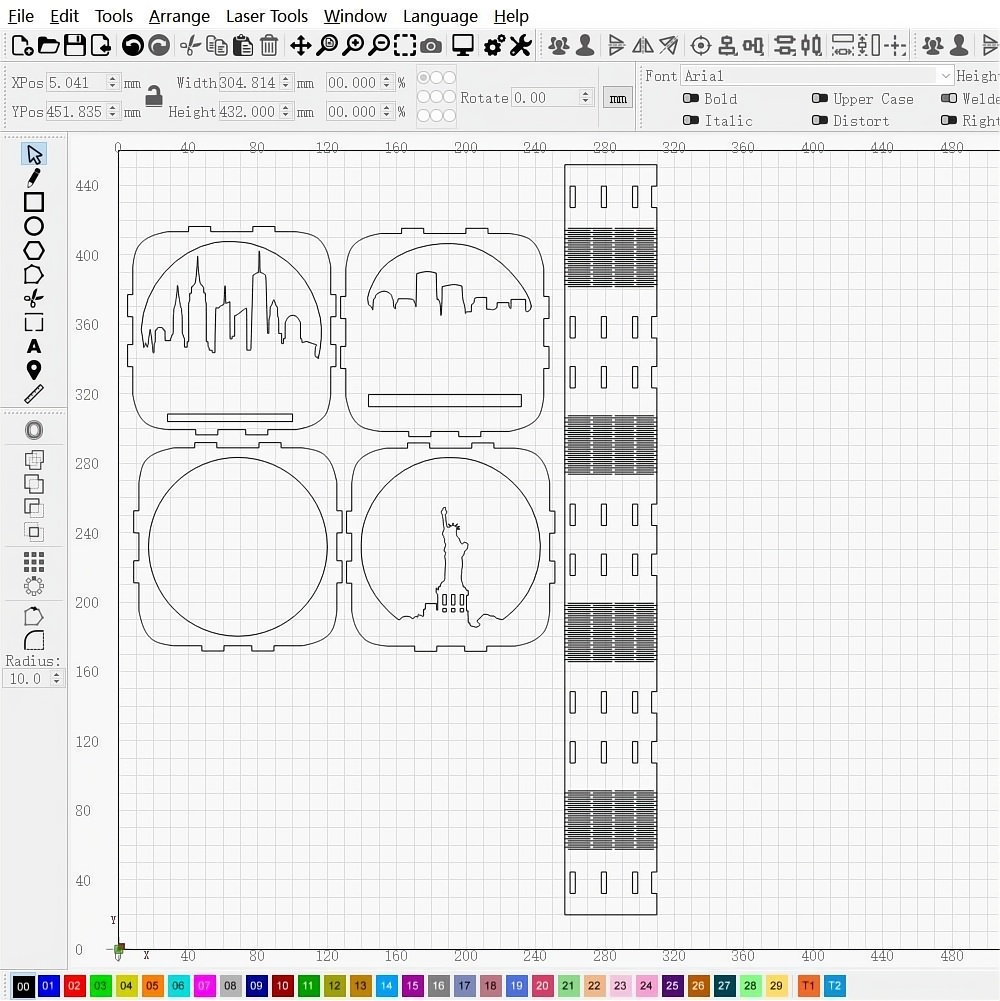1000x1001 pixels.
Task: Select the Hexagon polygon tool
Action: pyautogui.click(x=34, y=250)
